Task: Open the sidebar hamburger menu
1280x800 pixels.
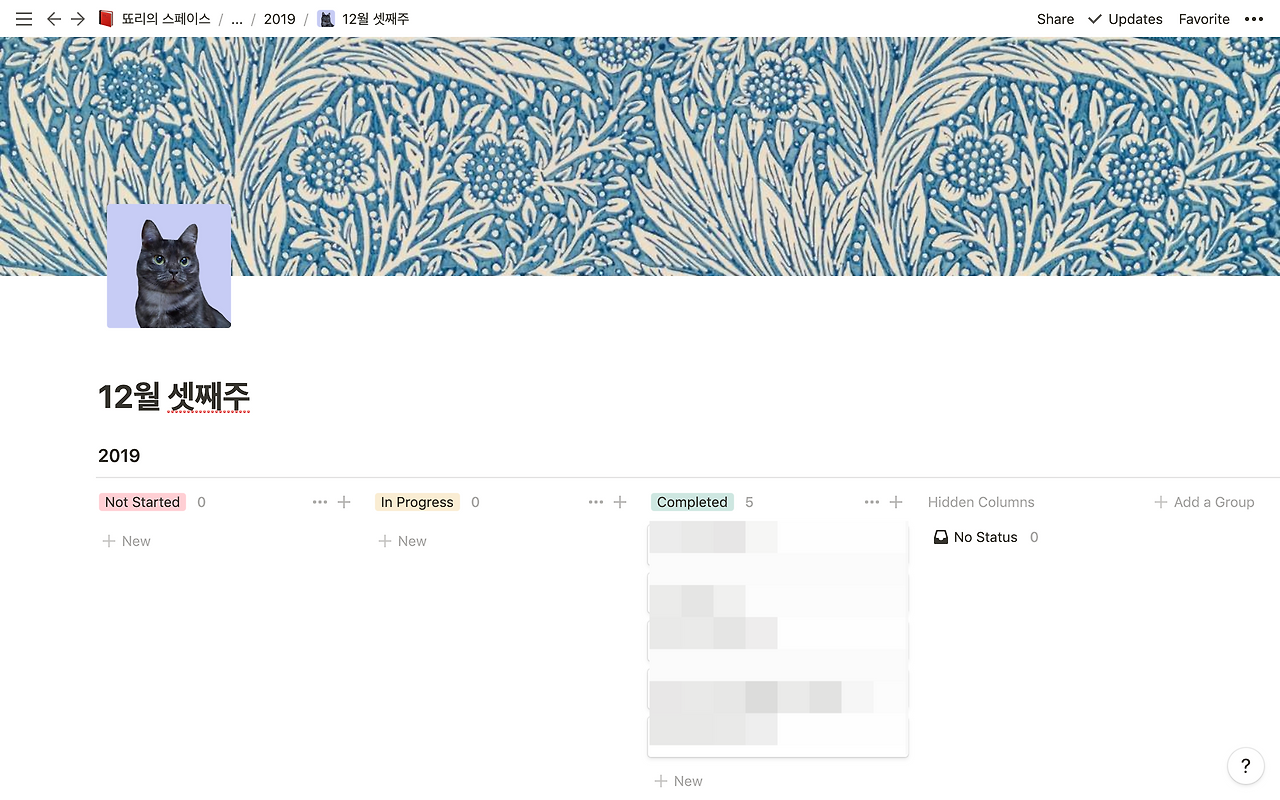Action: 24,19
